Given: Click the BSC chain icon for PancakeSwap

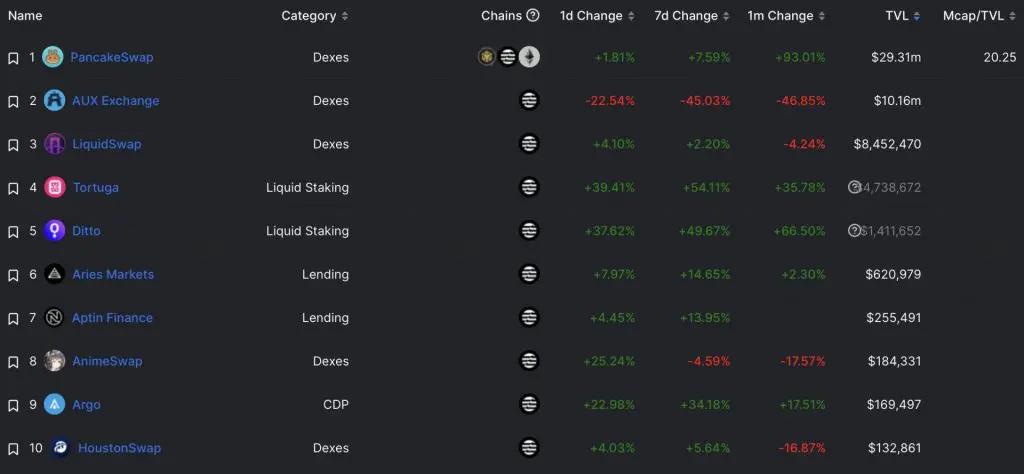Looking at the screenshot, I should [x=487, y=57].
